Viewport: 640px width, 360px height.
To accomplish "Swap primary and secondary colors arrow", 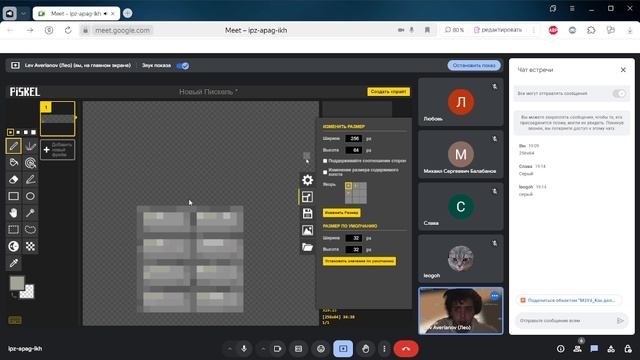I will pyautogui.click(x=14, y=294).
